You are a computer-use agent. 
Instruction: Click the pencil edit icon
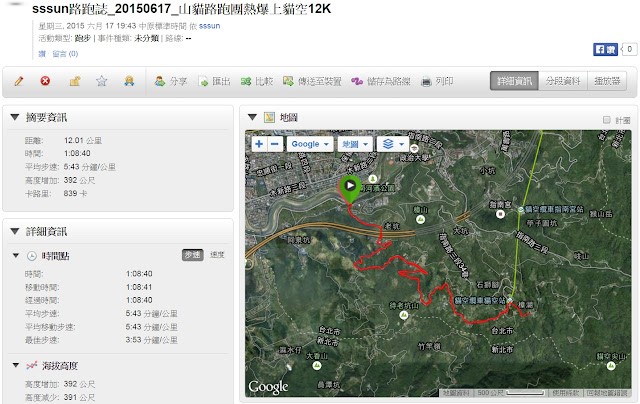18,81
